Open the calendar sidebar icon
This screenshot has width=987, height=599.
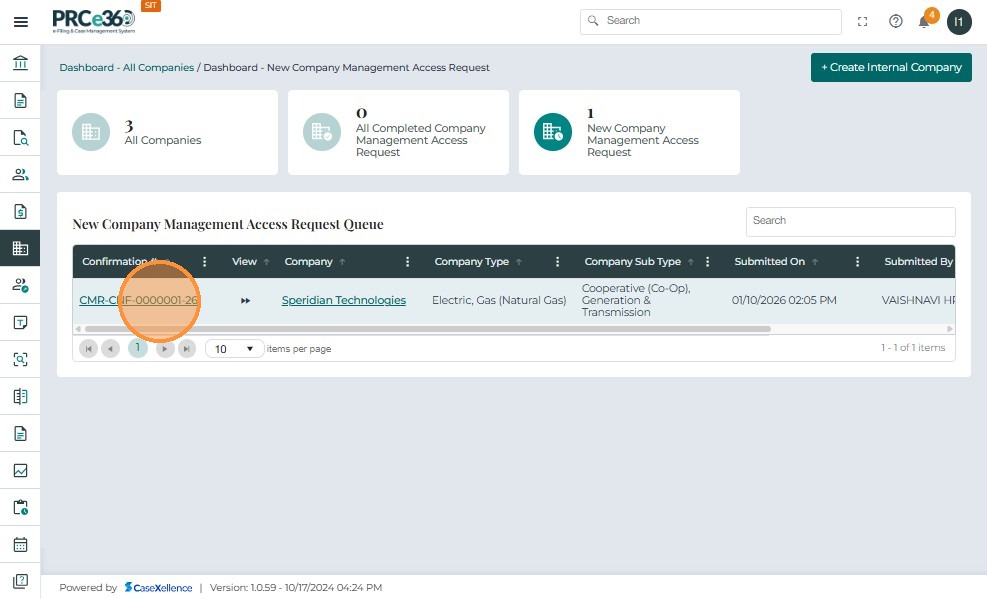(20, 544)
